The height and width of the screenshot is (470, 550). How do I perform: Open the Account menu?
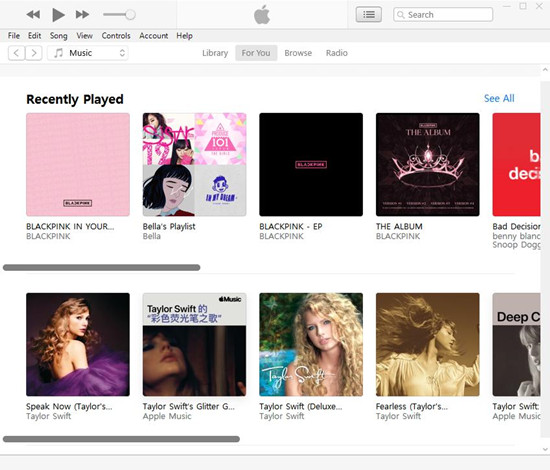pyautogui.click(x=153, y=36)
